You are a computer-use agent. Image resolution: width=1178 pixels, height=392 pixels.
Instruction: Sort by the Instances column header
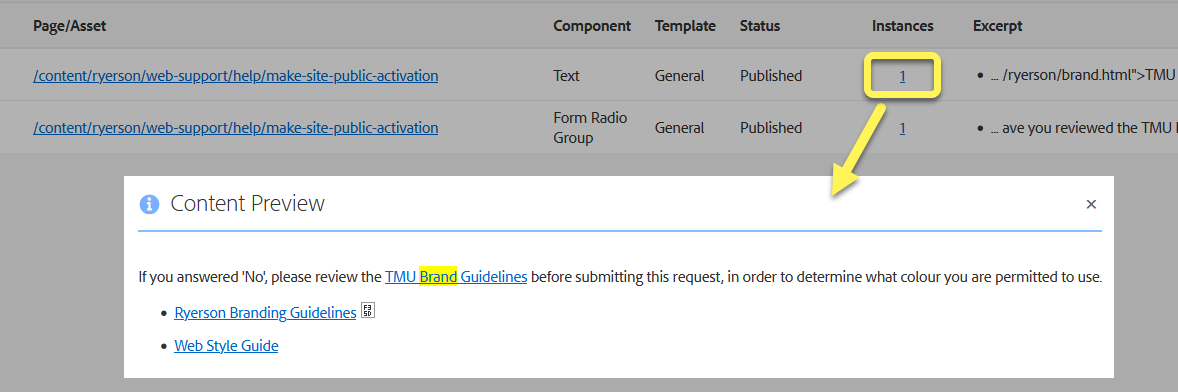coord(902,26)
